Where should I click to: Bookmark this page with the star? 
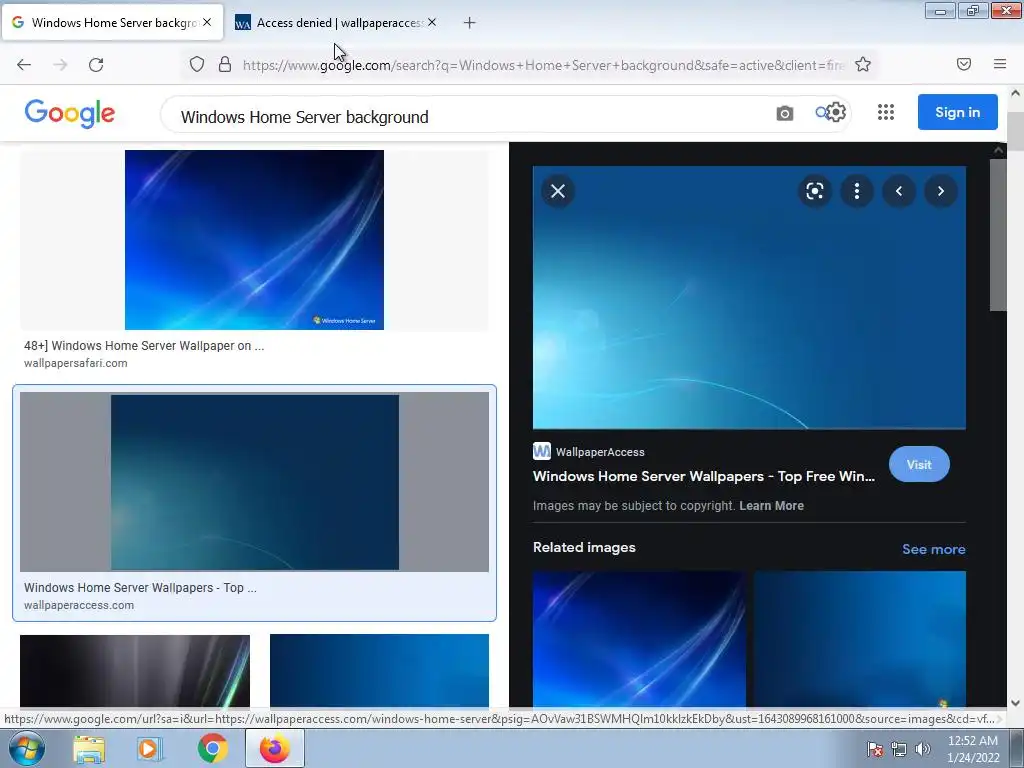pyautogui.click(x=863, y=64)
